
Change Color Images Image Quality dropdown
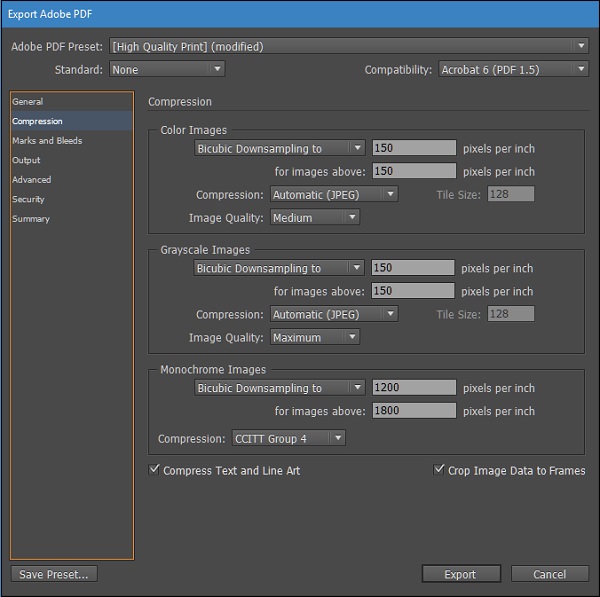314,218
